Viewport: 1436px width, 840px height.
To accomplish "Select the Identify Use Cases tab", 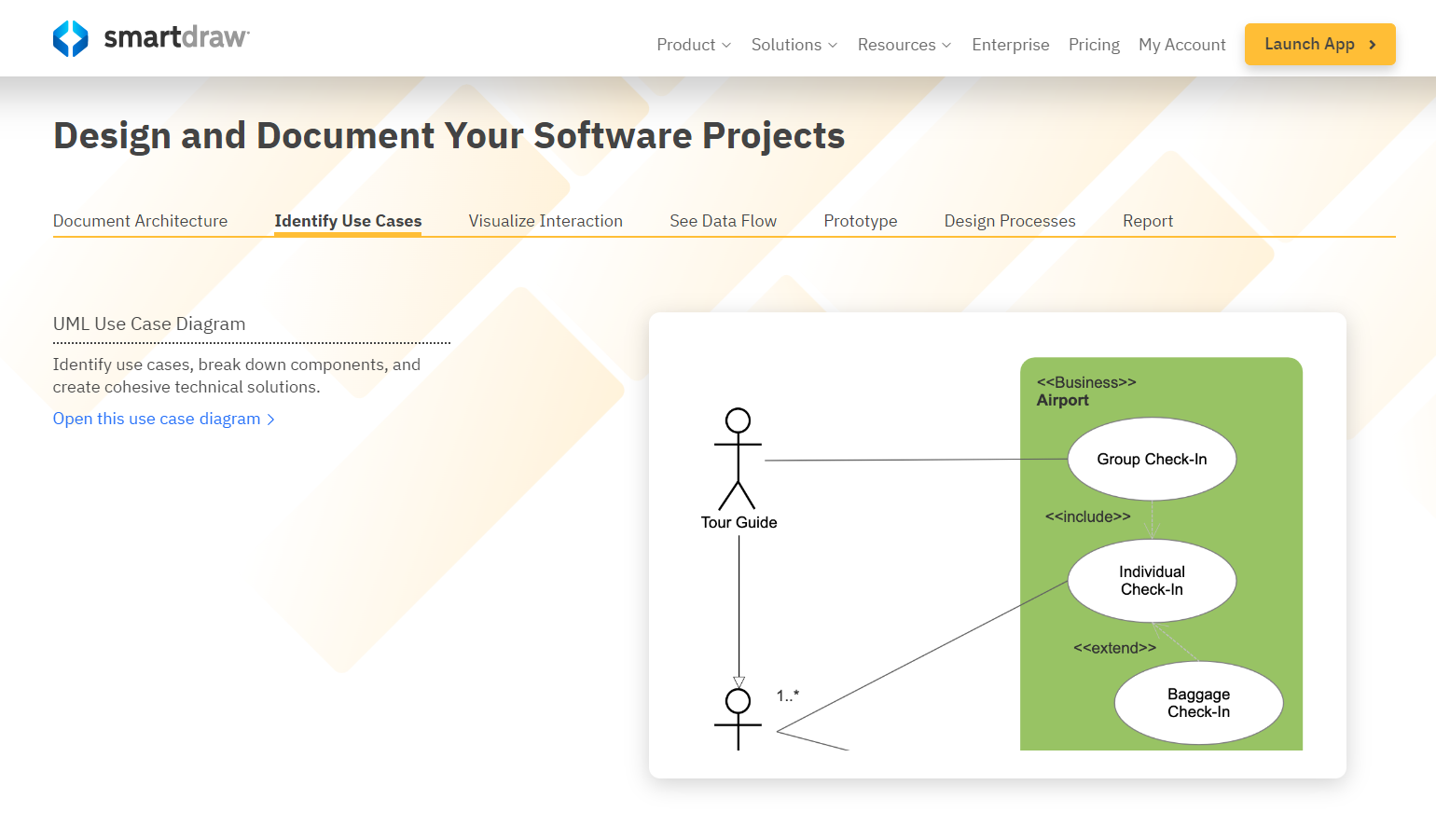I will [348, 221].
